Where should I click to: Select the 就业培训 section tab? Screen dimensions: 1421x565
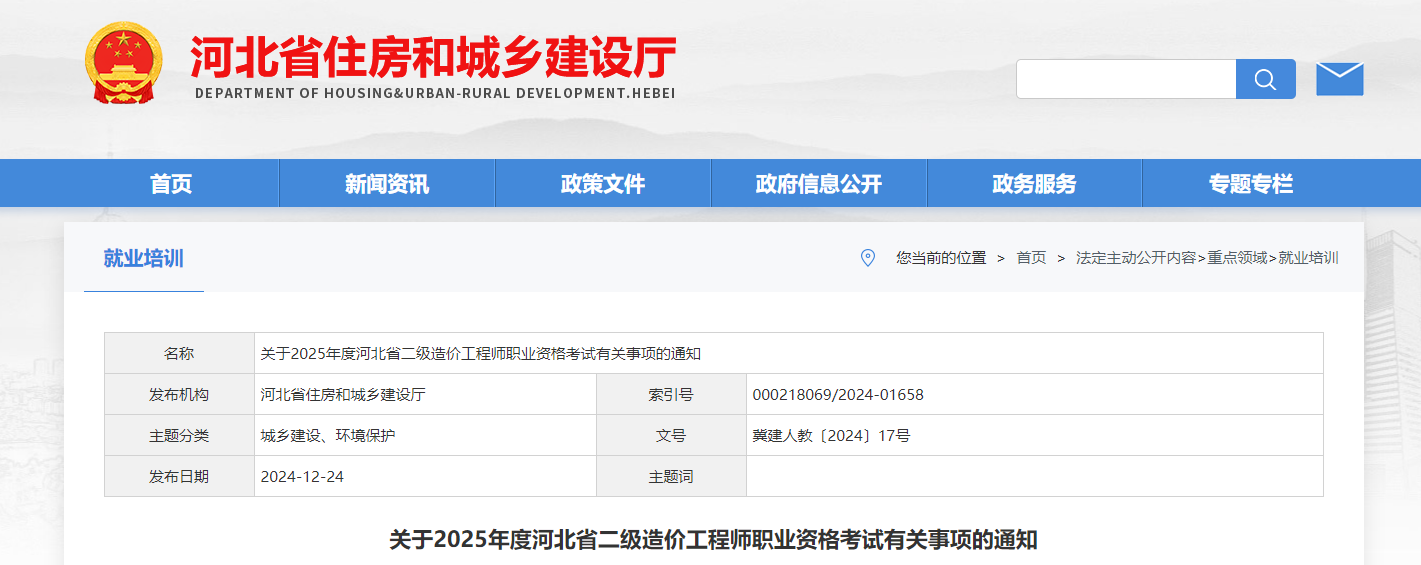[144, 258]
